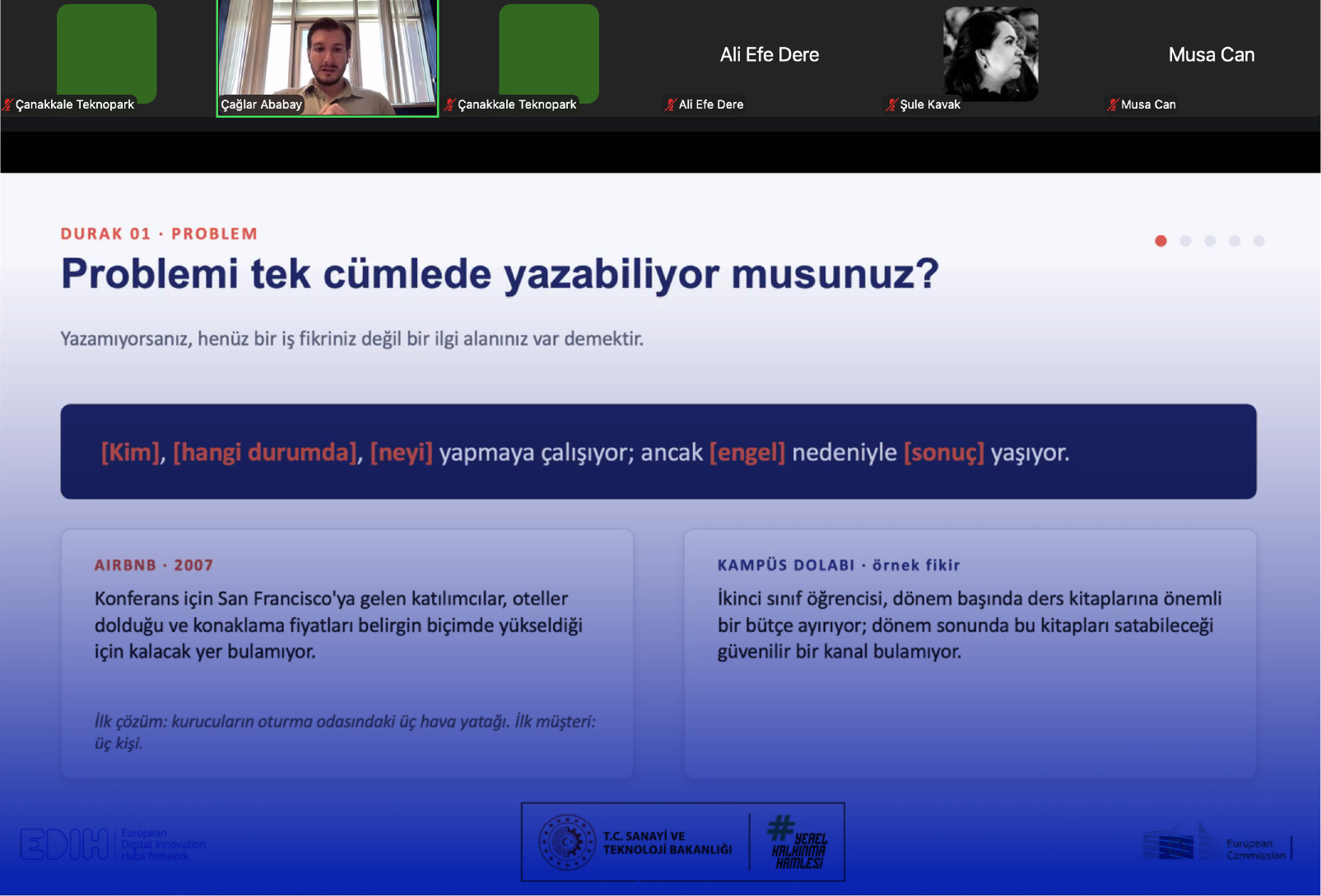This screenshot has width=1321, height=896.
Task: Click the European Commission logo
Action: (1217, 844)
